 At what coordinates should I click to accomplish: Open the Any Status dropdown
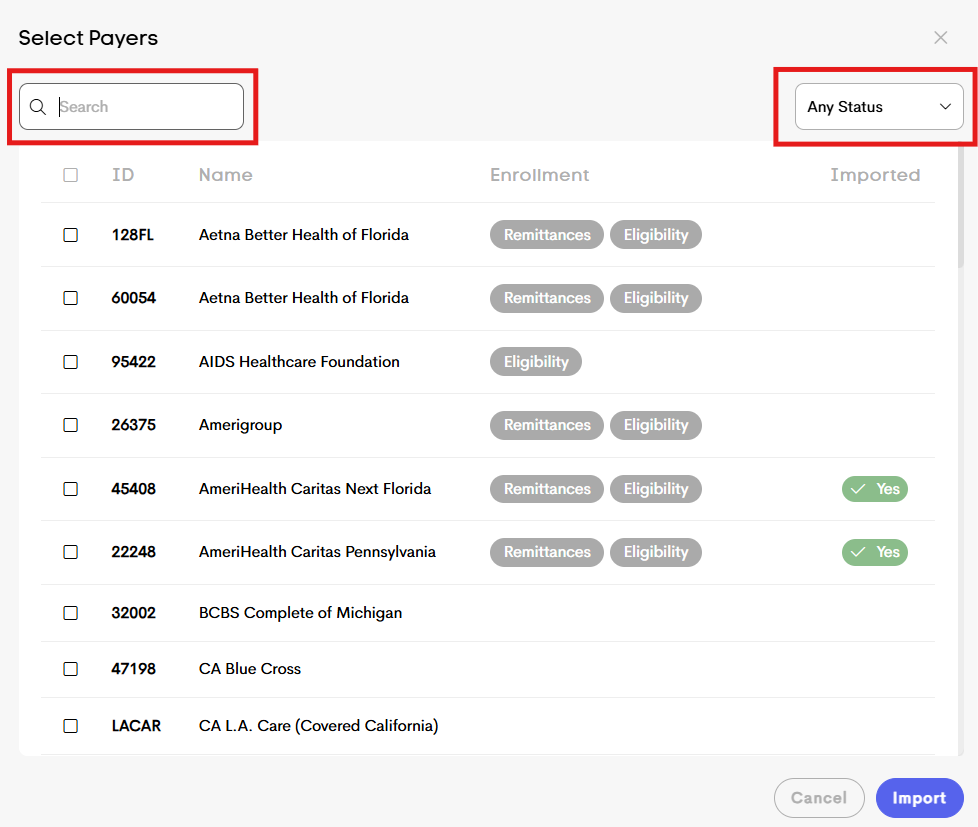[x=879, y=107]
